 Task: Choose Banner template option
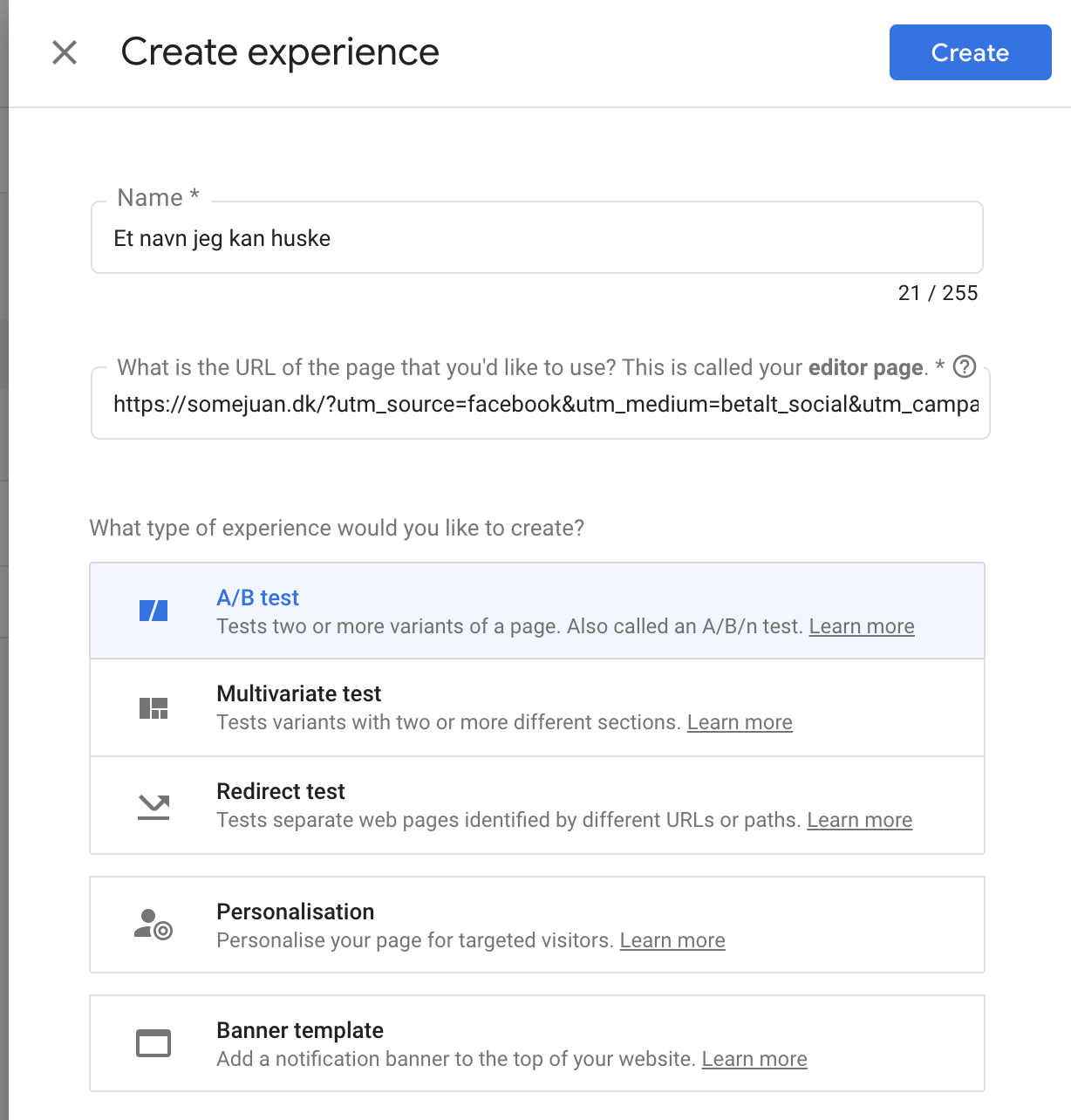[x=537, y=1043]
